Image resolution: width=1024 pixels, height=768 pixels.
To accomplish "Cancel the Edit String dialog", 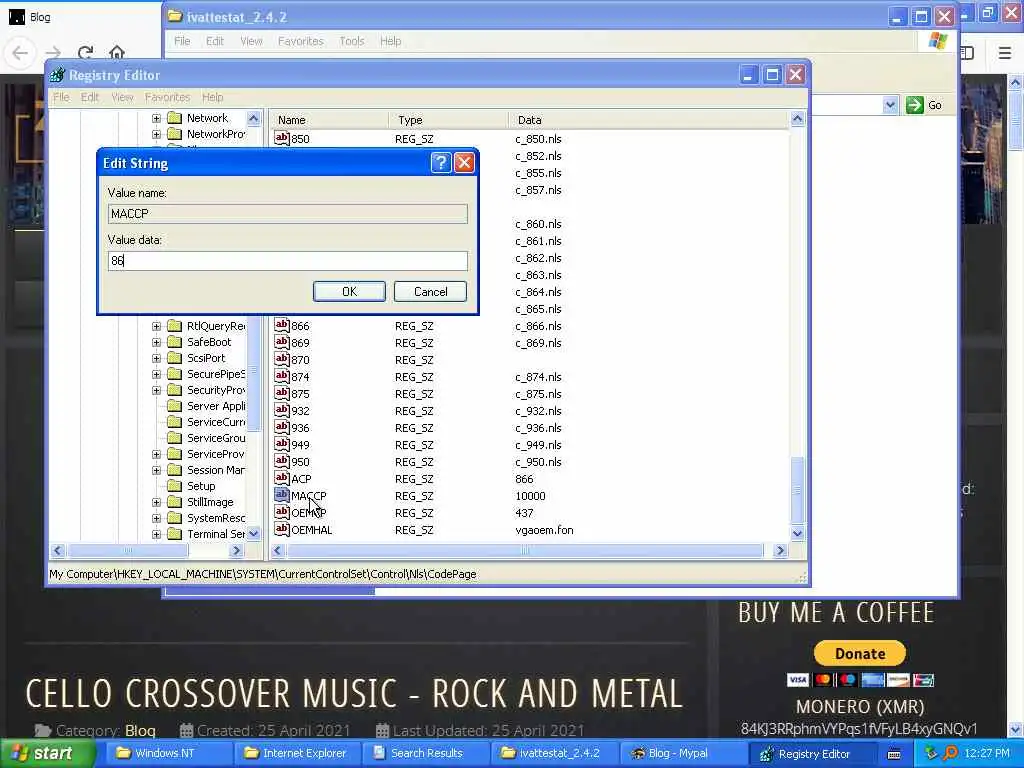I will click(x=430, y=291).
